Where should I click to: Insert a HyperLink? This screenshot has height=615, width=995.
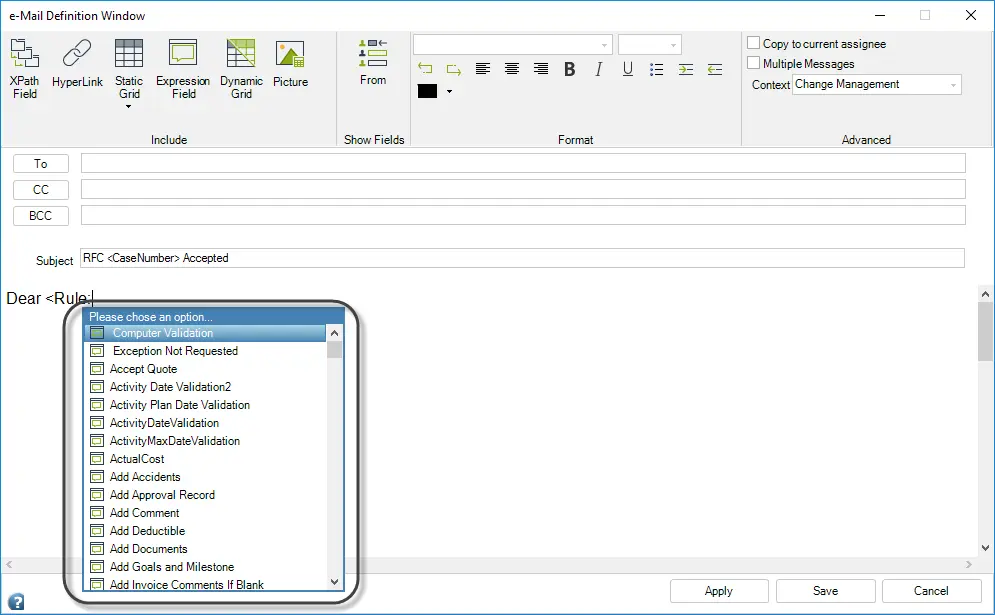[77, 63]
